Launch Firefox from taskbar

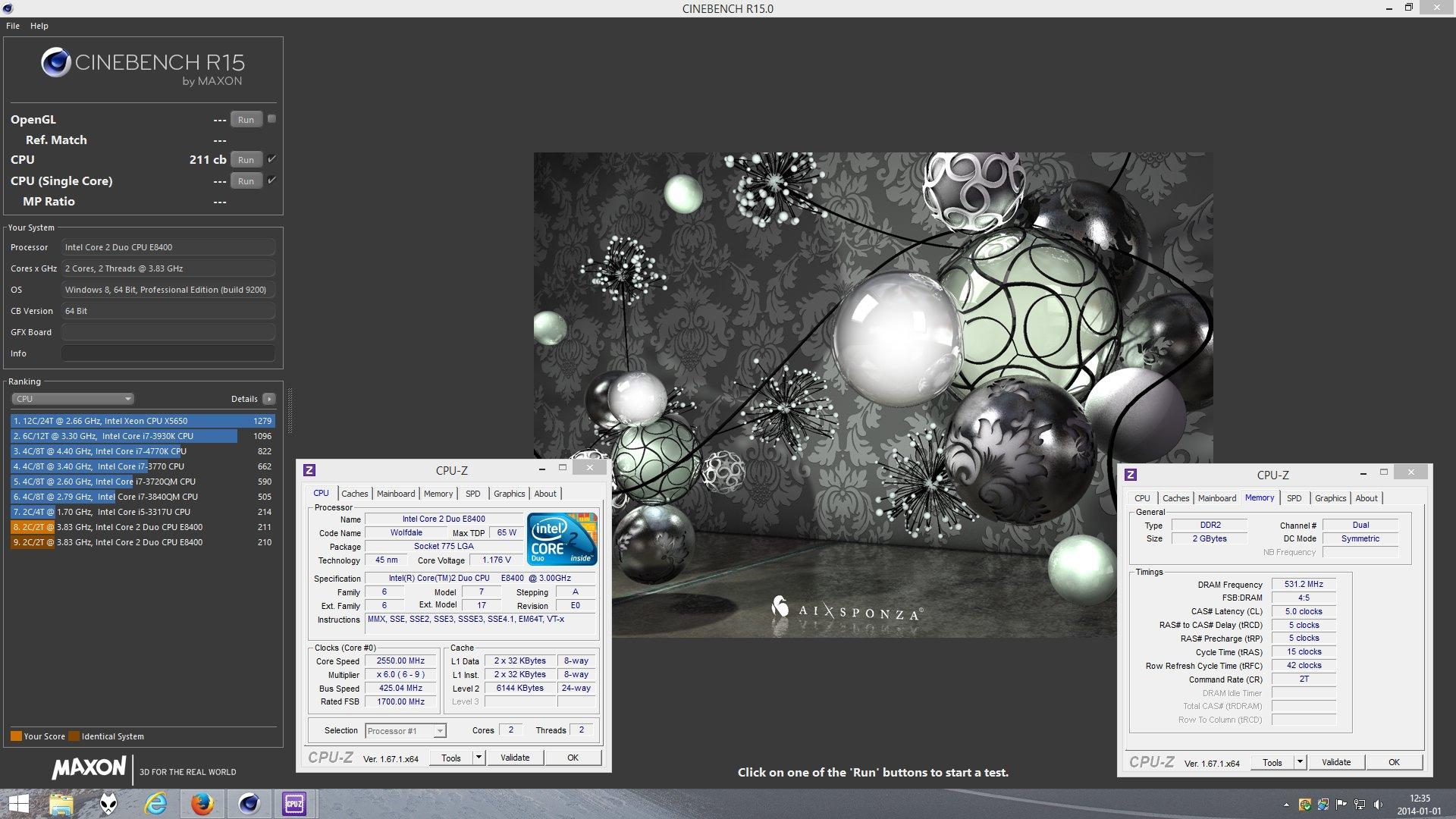pos(202,804)
